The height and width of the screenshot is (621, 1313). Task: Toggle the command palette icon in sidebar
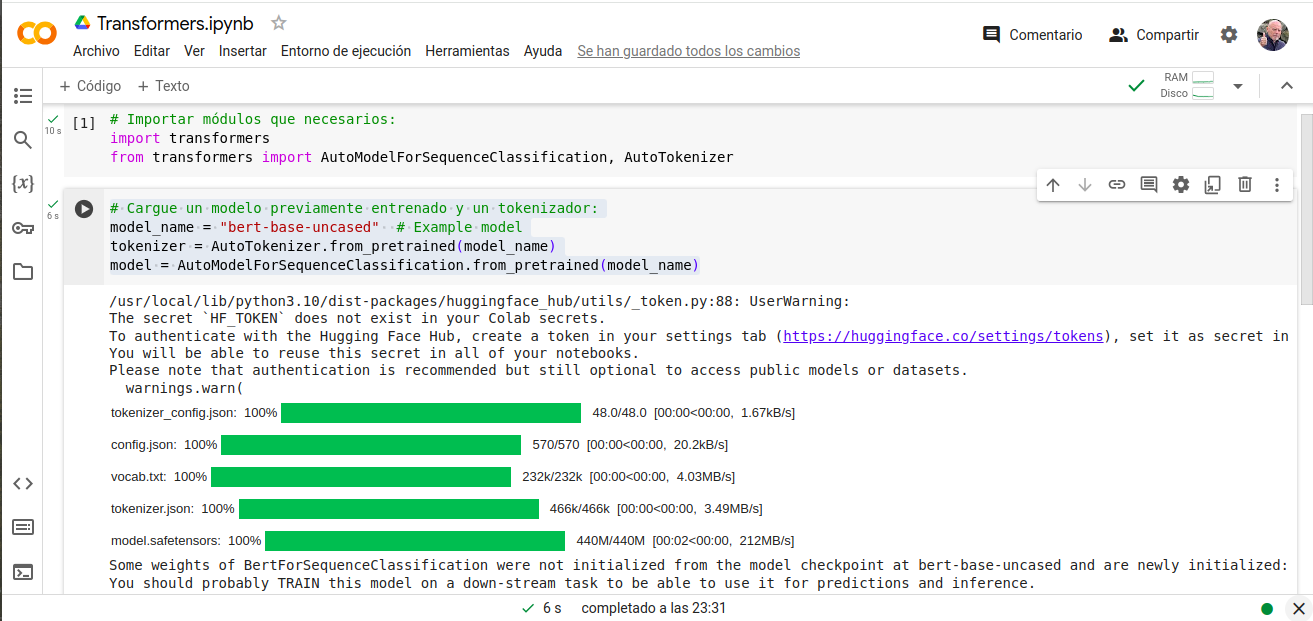click(22, 527)
